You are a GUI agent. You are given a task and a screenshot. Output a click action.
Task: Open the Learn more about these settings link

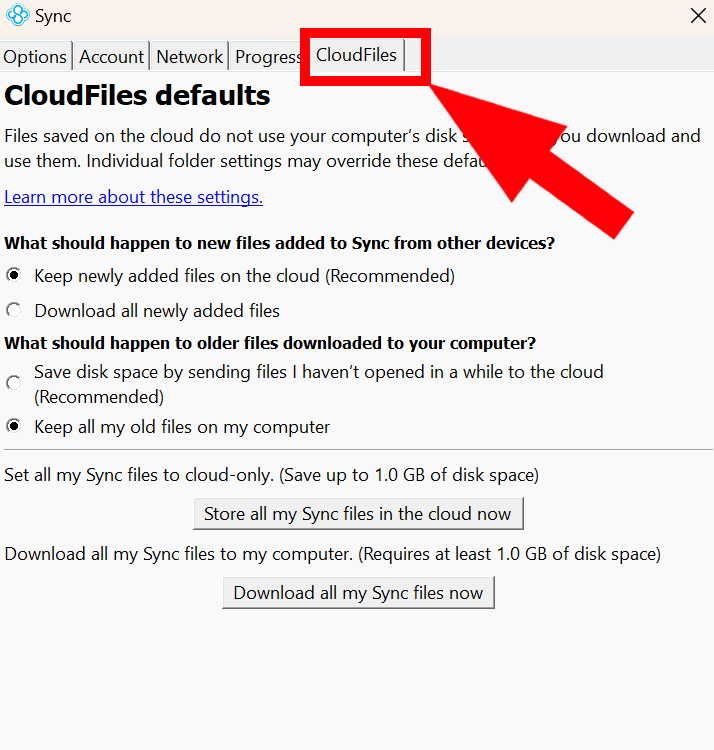click(x=133, y=197)
